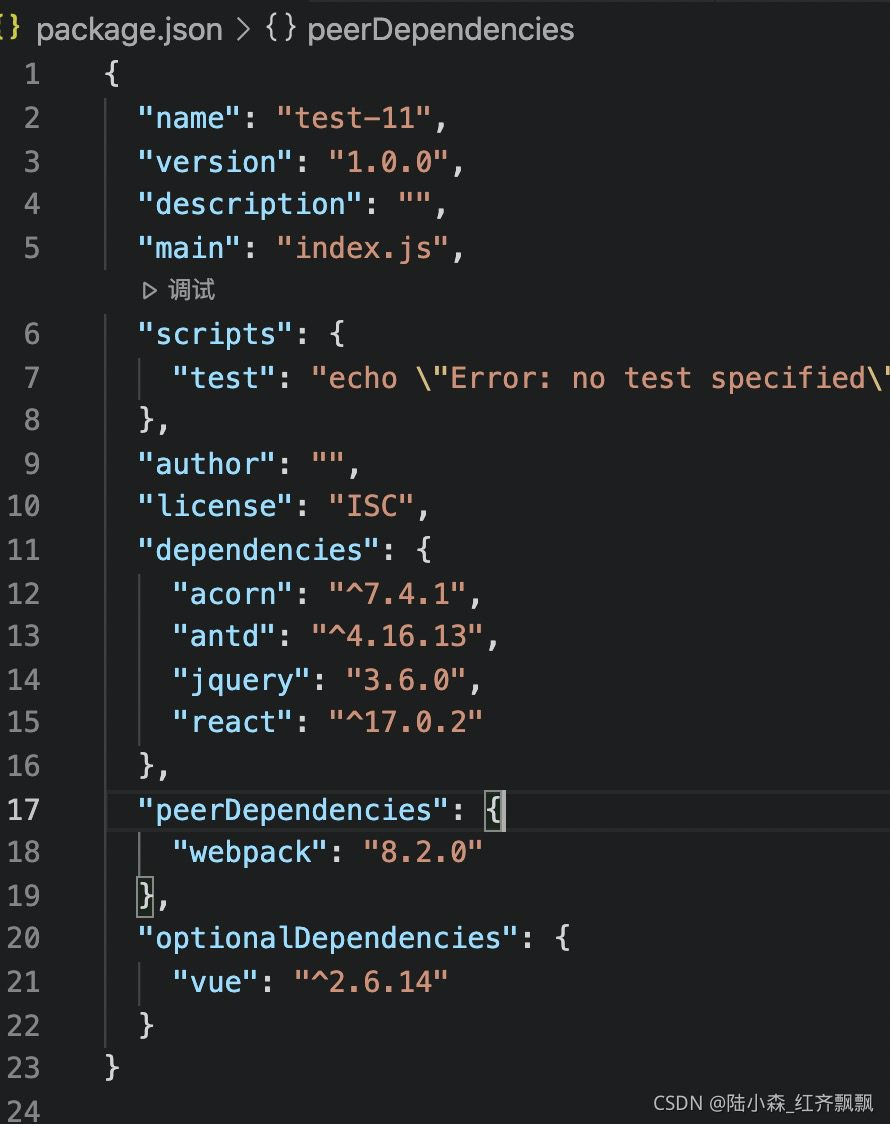890x1124 pixels.
Task: Click the package.json breadcrumb segment
Action: pos(129,30)
